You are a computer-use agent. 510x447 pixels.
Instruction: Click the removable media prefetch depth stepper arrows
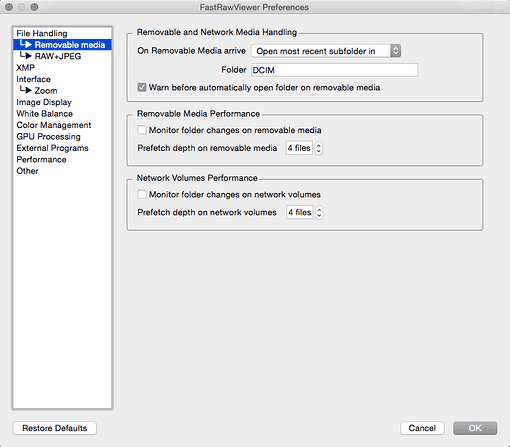319,148
